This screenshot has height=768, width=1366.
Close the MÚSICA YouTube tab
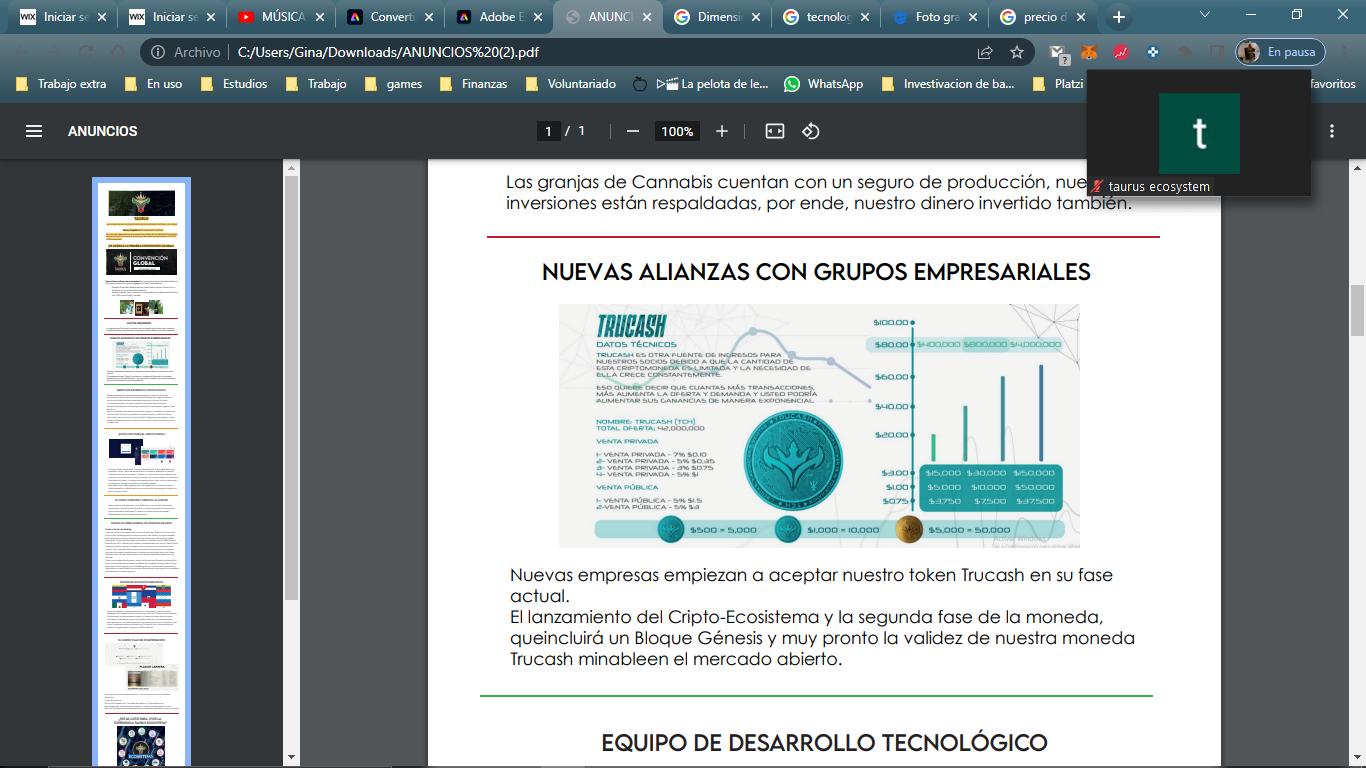click(319, 17)
